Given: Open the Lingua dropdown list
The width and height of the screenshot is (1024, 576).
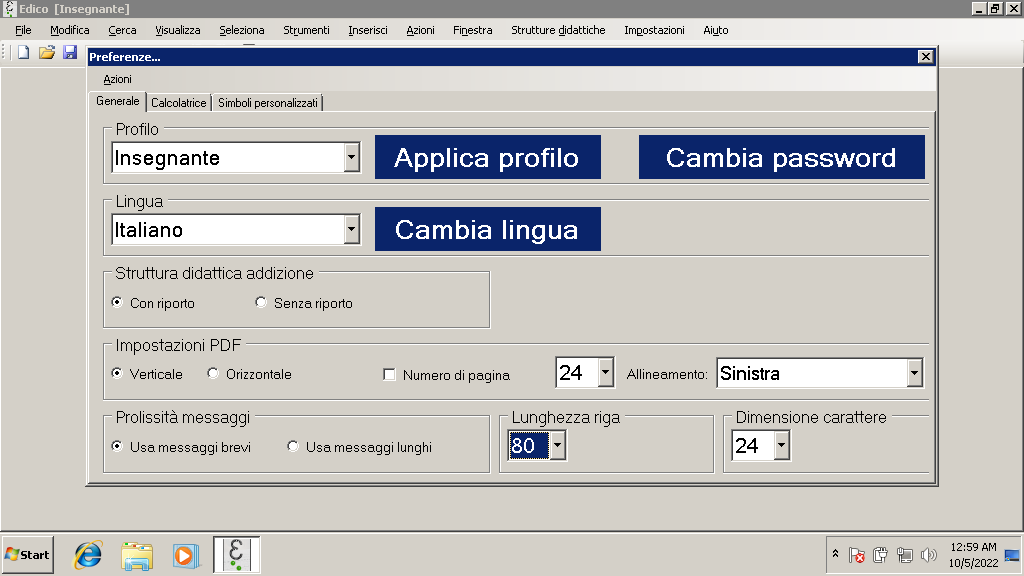Looking at the screenshot, I should [351, 229].
